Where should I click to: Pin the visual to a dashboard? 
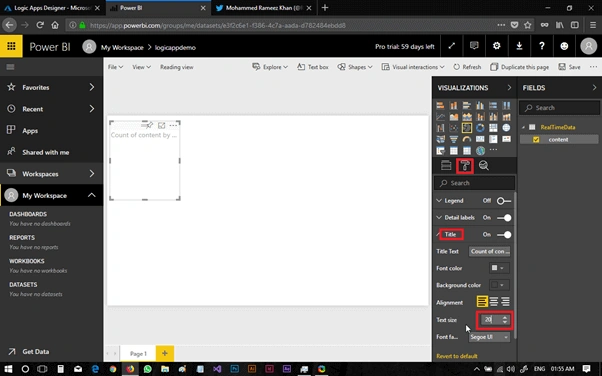coord(150,125)
